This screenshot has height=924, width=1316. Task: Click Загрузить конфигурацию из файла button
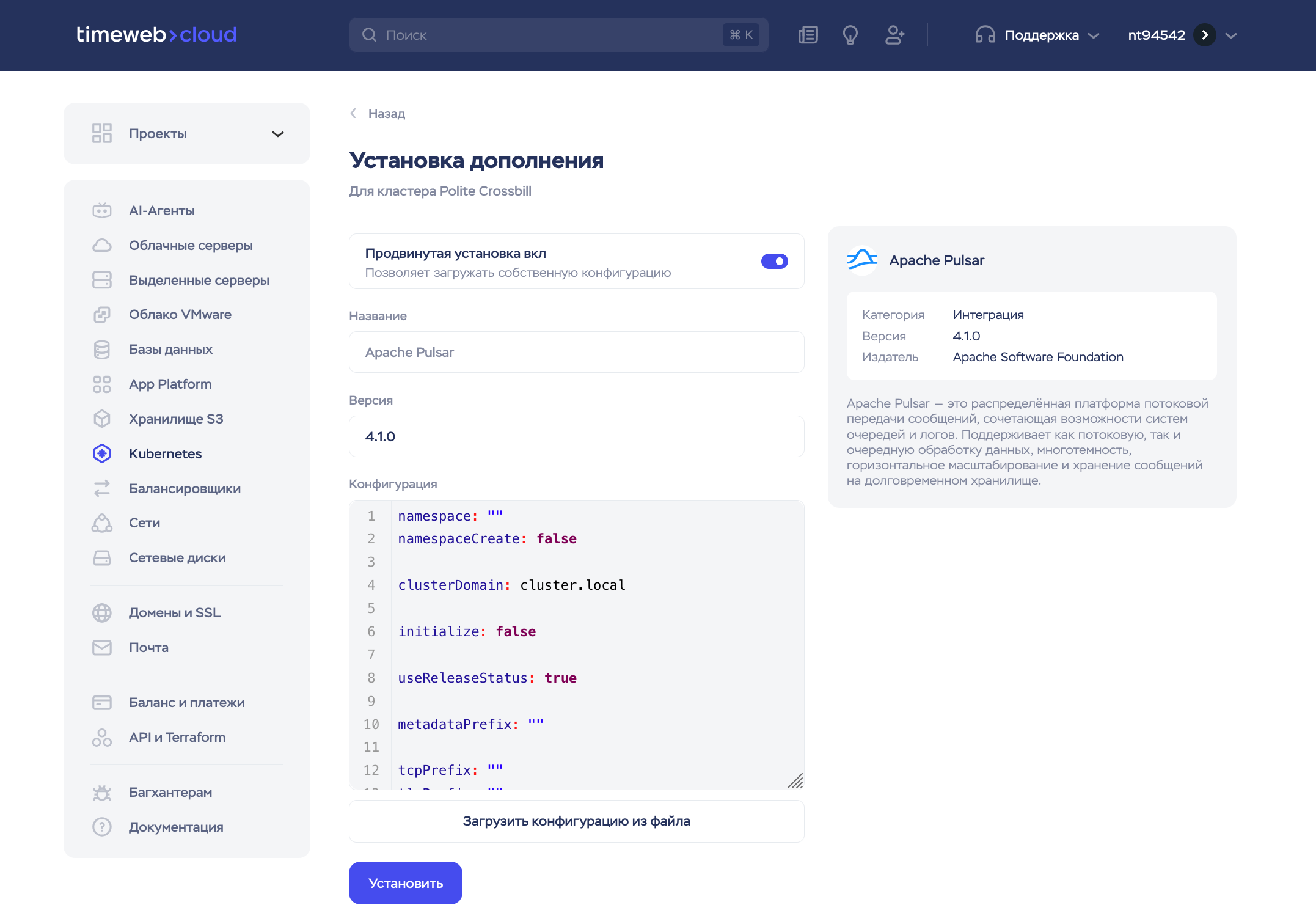point(576,821)
